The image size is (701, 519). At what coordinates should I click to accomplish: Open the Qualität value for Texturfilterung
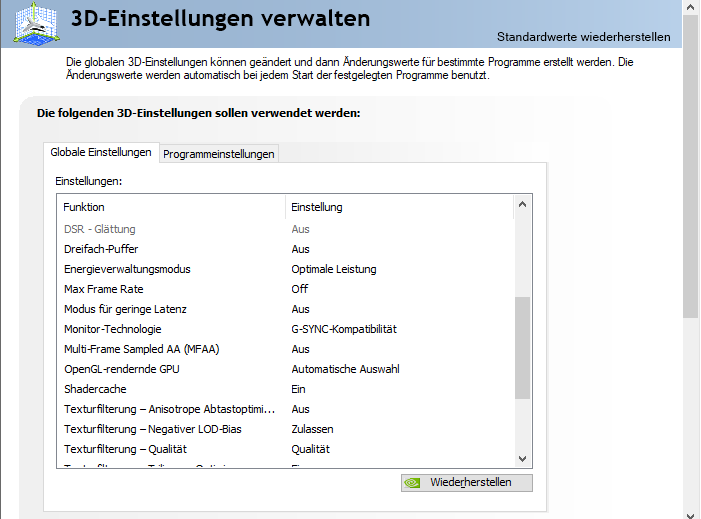pyautogui.click(x=311, y=449)
